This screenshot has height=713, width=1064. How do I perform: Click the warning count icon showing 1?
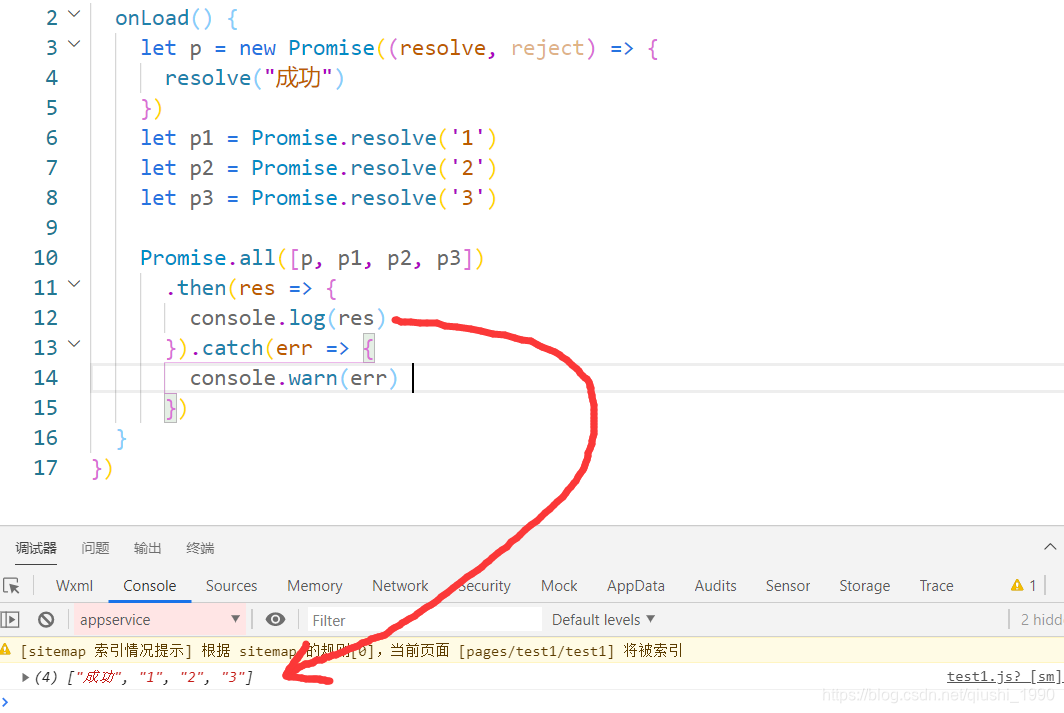coord(1023,585)
